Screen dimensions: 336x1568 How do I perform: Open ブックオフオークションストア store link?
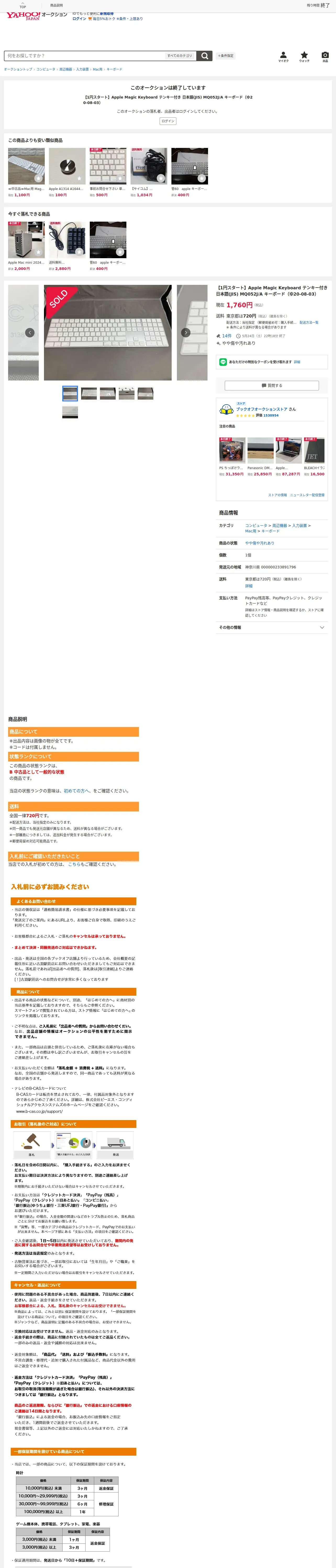[262, 409]
